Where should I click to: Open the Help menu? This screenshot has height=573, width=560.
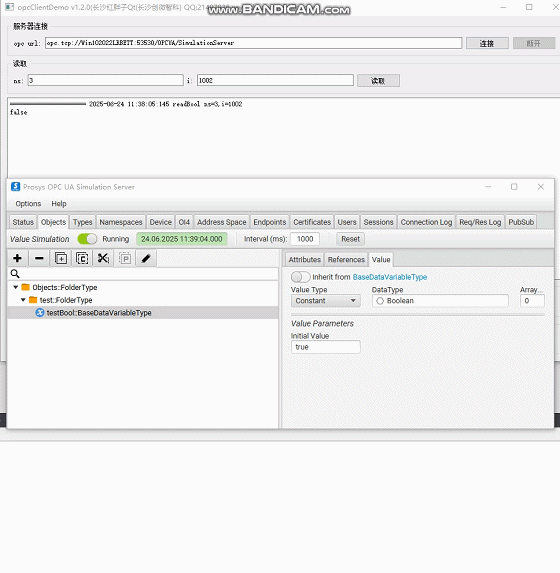[x=59, y=204]
